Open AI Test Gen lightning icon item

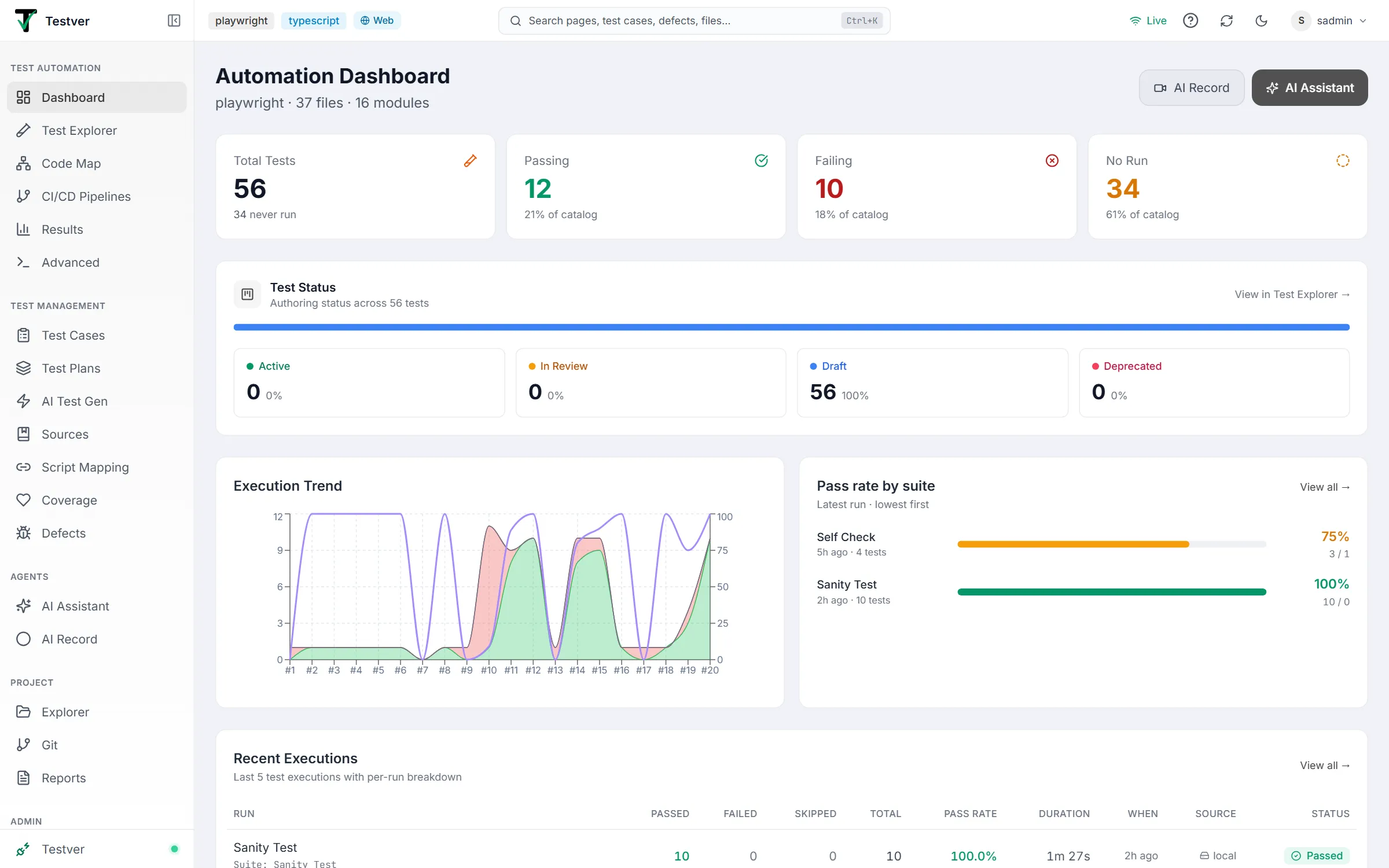click(x=97, y=401)
